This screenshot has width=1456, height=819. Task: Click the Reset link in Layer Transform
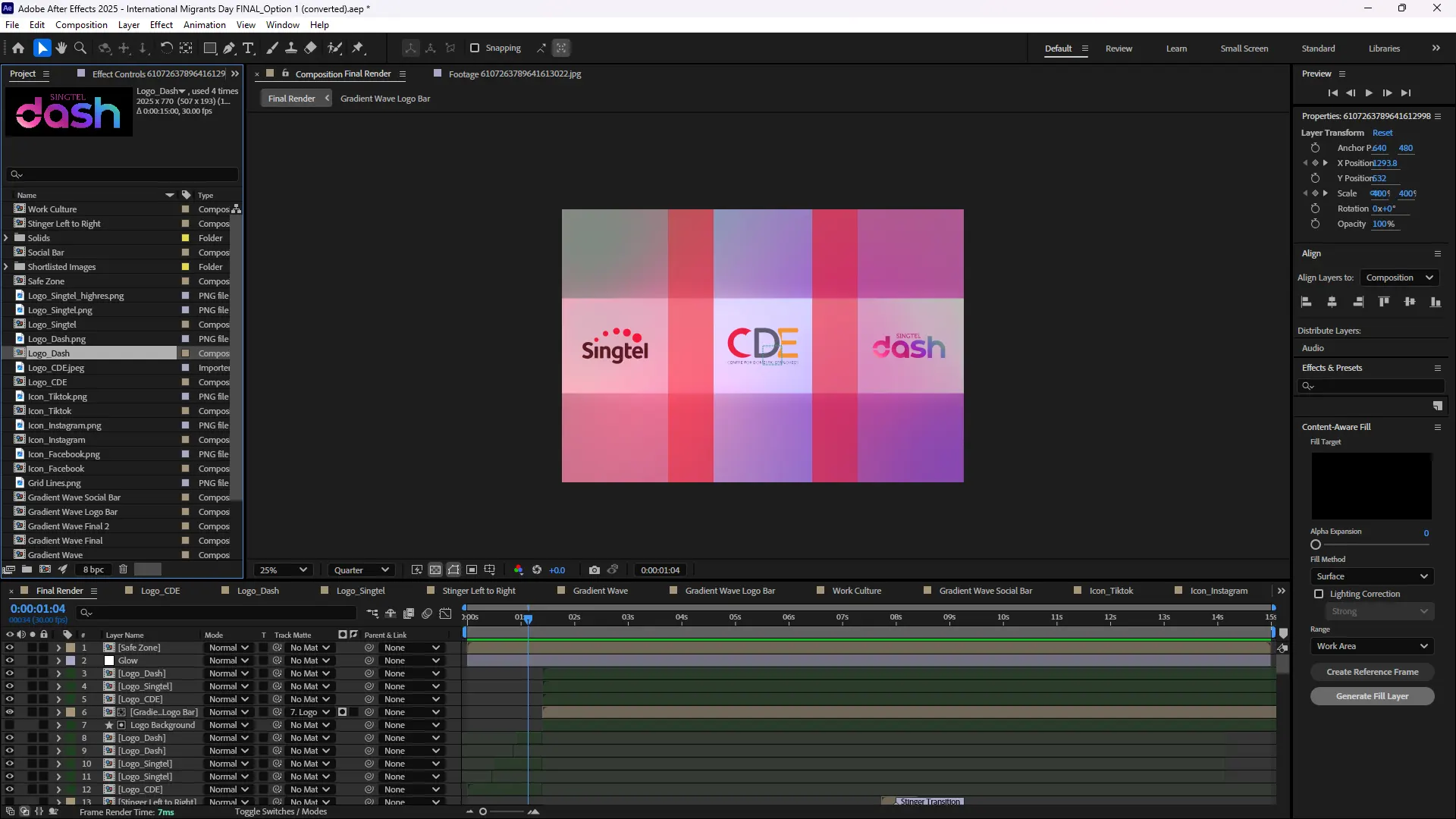[x=1382, y=133]
